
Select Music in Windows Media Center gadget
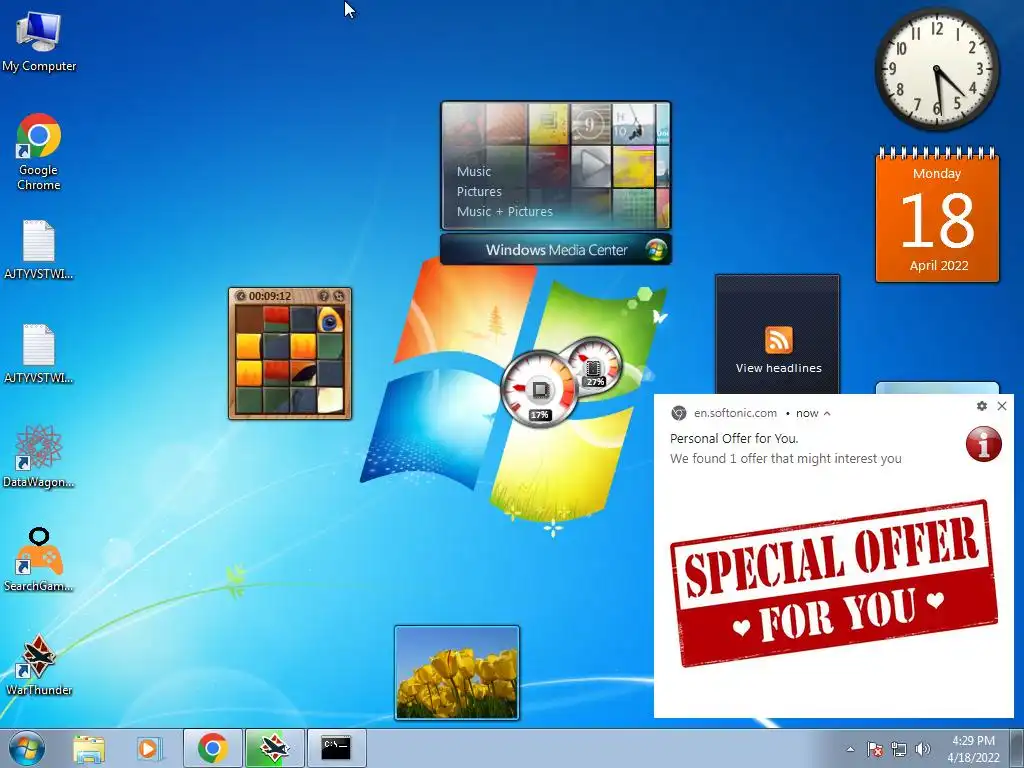coord(473,172)
